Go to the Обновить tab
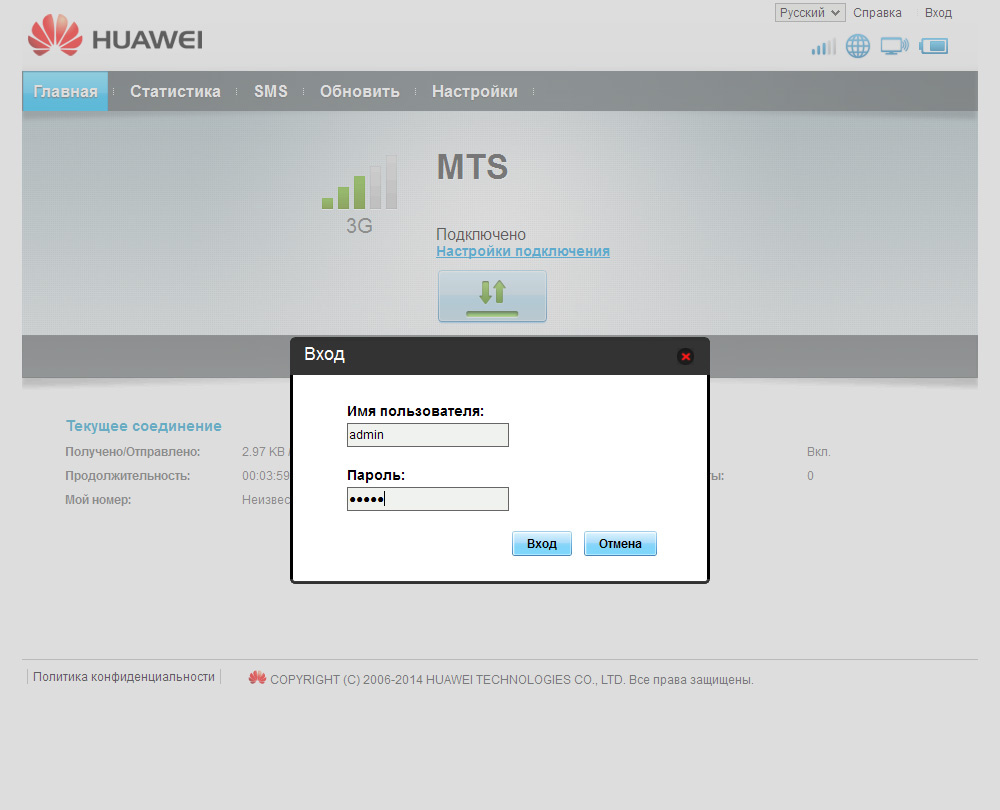Image resolution: width=1000 pixels, height=810 pixels. click(360, 91)
